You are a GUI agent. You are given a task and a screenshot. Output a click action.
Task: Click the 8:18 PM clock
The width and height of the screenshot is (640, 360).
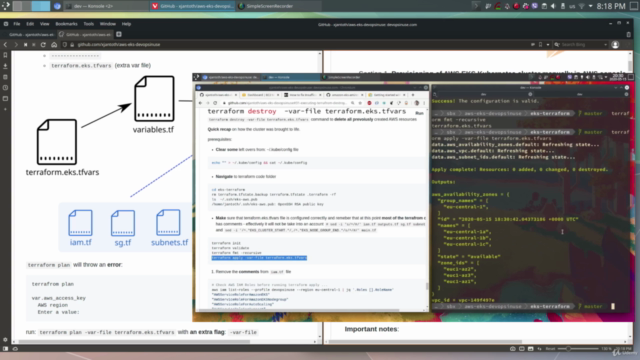[x=611, y=6]
